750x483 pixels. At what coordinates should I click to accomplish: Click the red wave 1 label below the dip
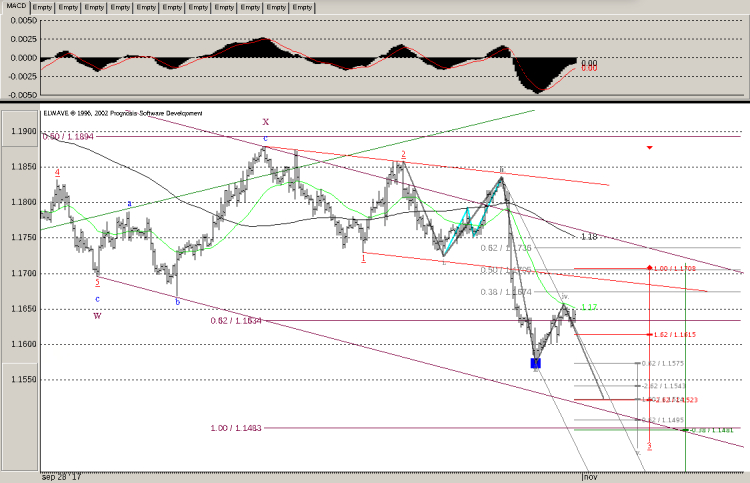tap(363, 257)
